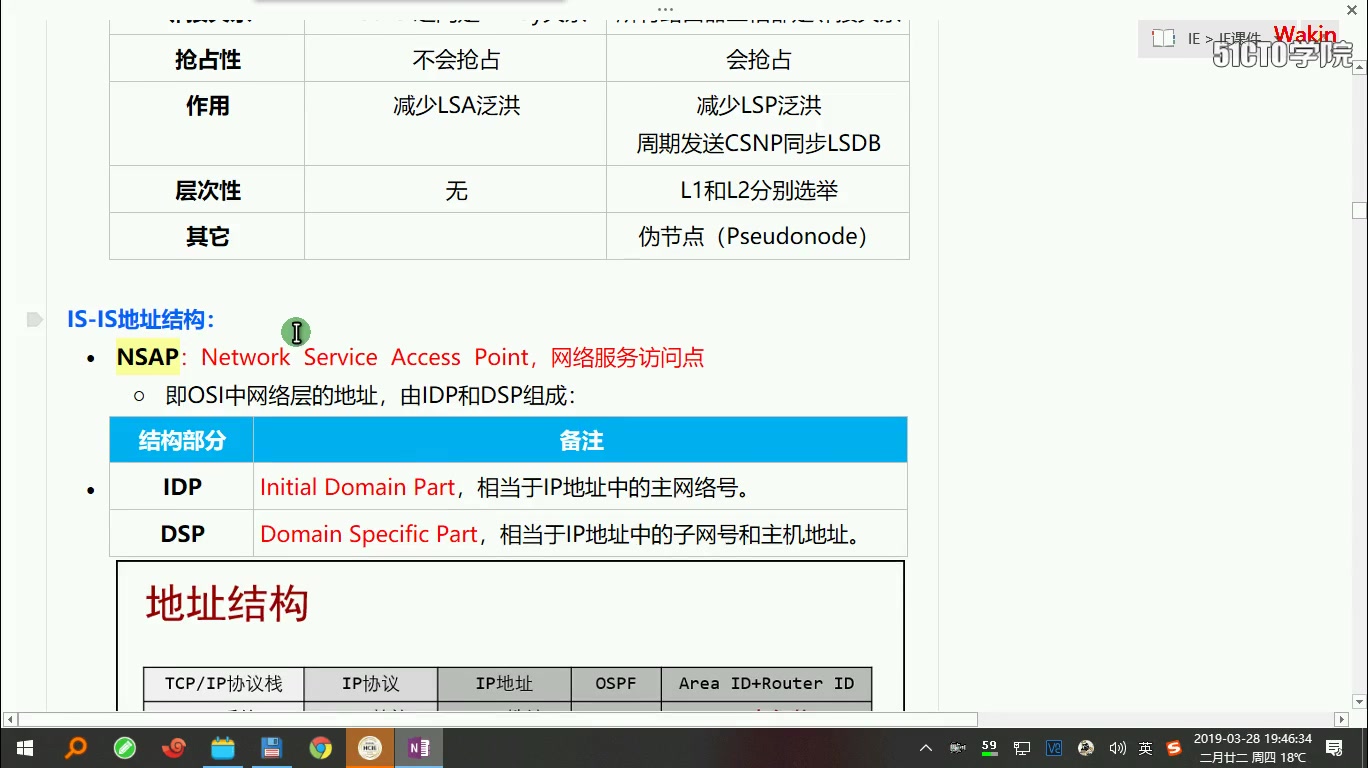This screenshot has height=768, width=1368.
Task: Click the horizontal scrollbar left arrow
Action: [x=10, y=719]
